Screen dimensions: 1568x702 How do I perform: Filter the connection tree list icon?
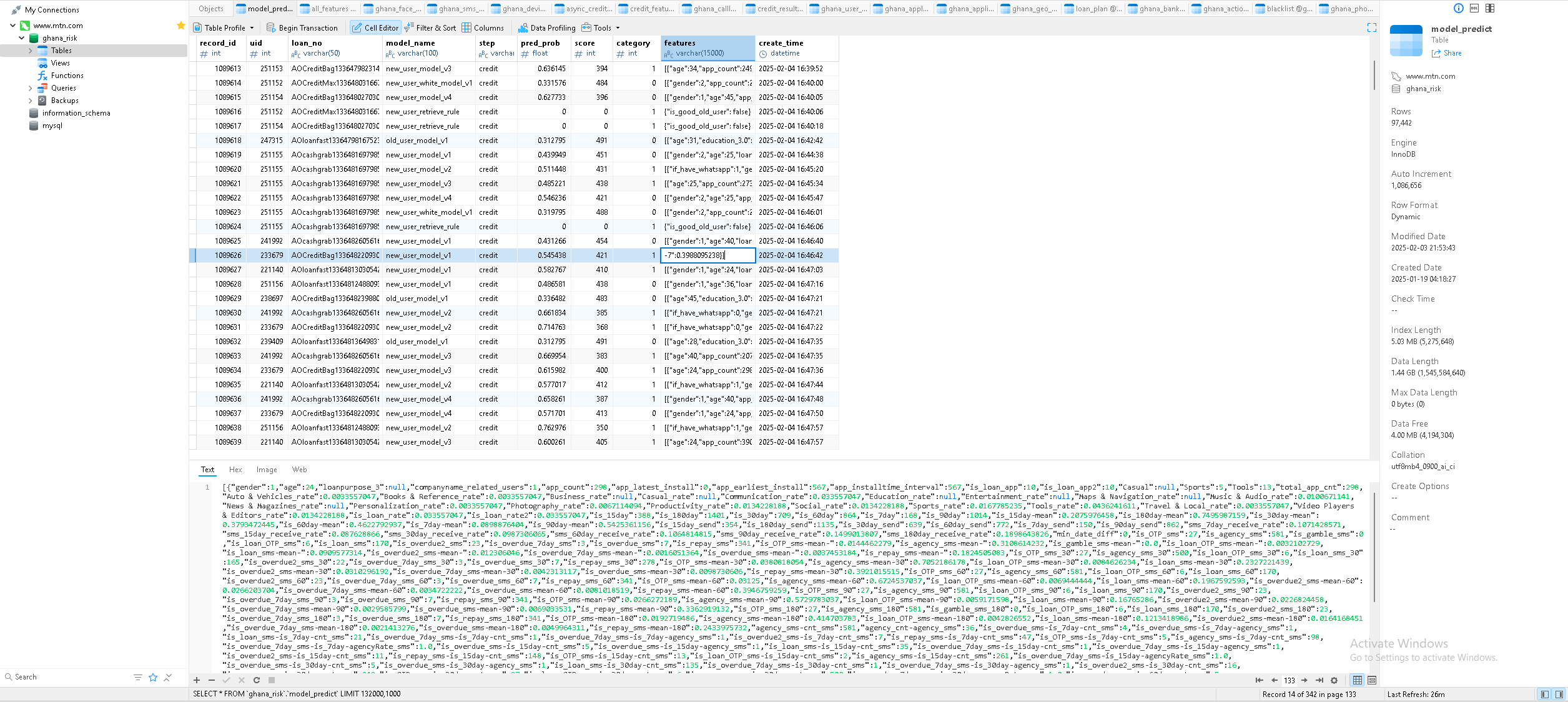(137, 677)
